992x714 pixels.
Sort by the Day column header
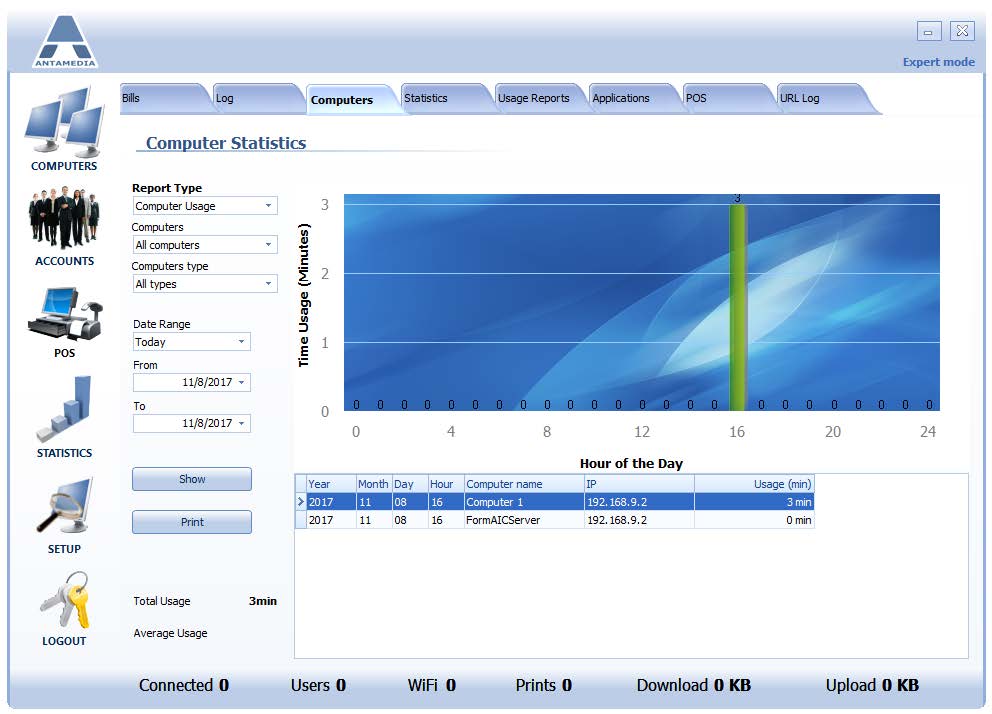point(410,484)
